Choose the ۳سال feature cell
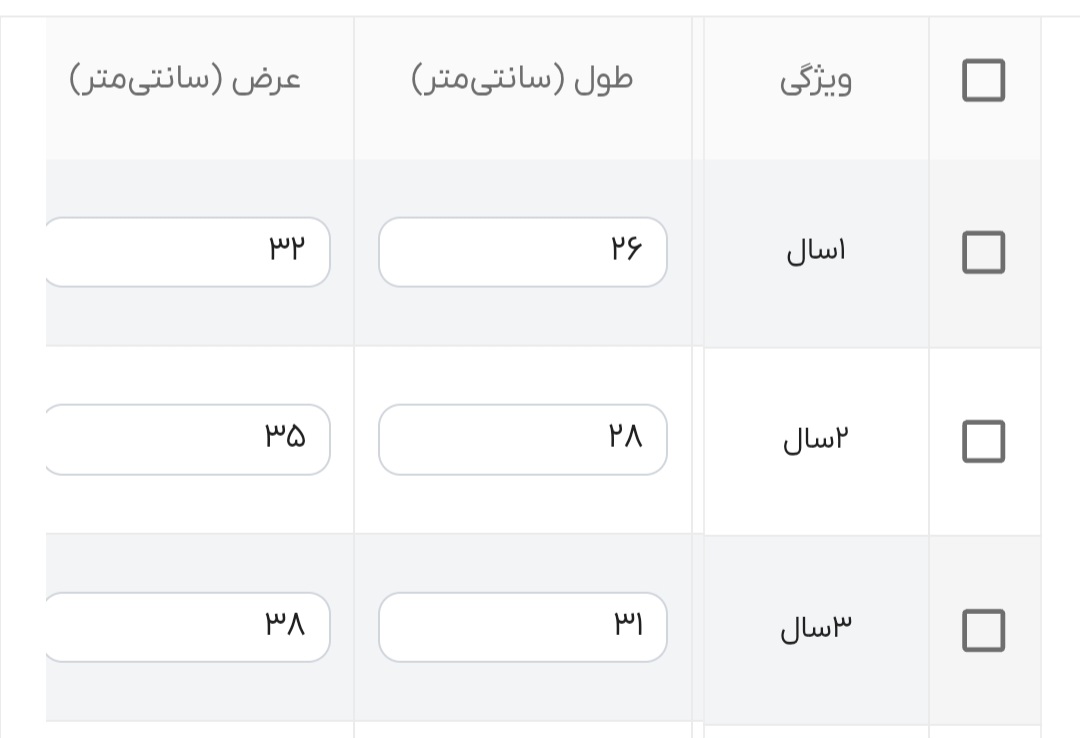Screen dimensions: 1080x738 coord(815,629)
